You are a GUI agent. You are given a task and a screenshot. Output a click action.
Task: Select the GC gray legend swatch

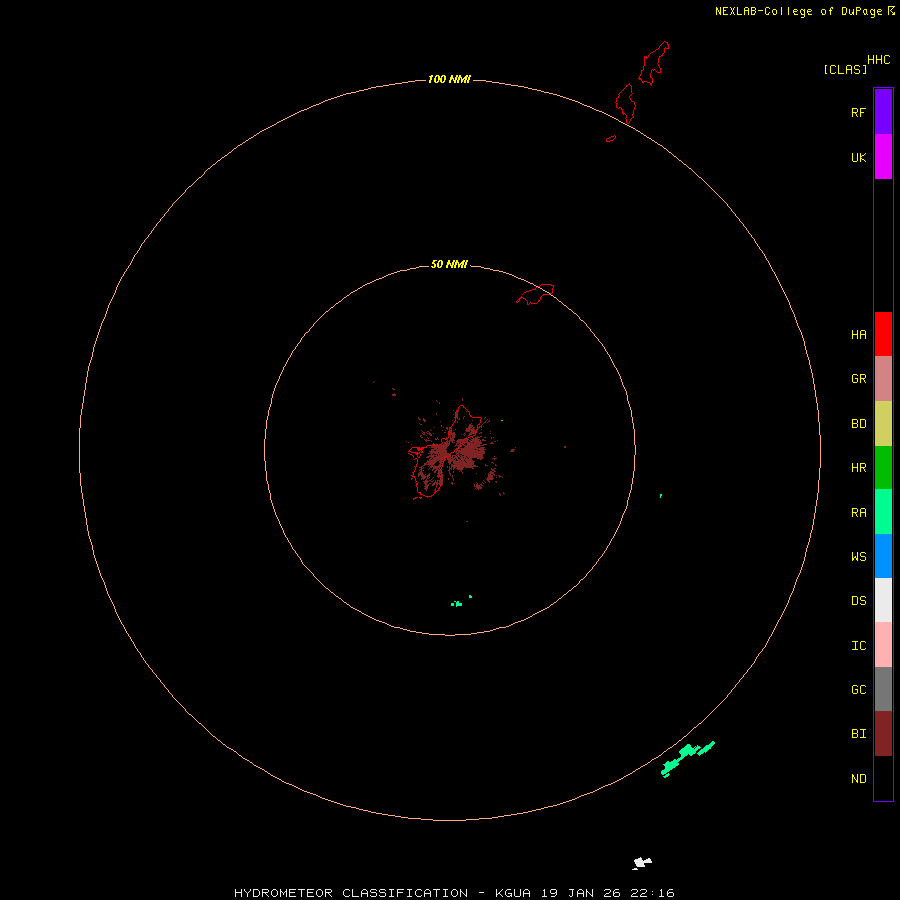tap(883, 689)
